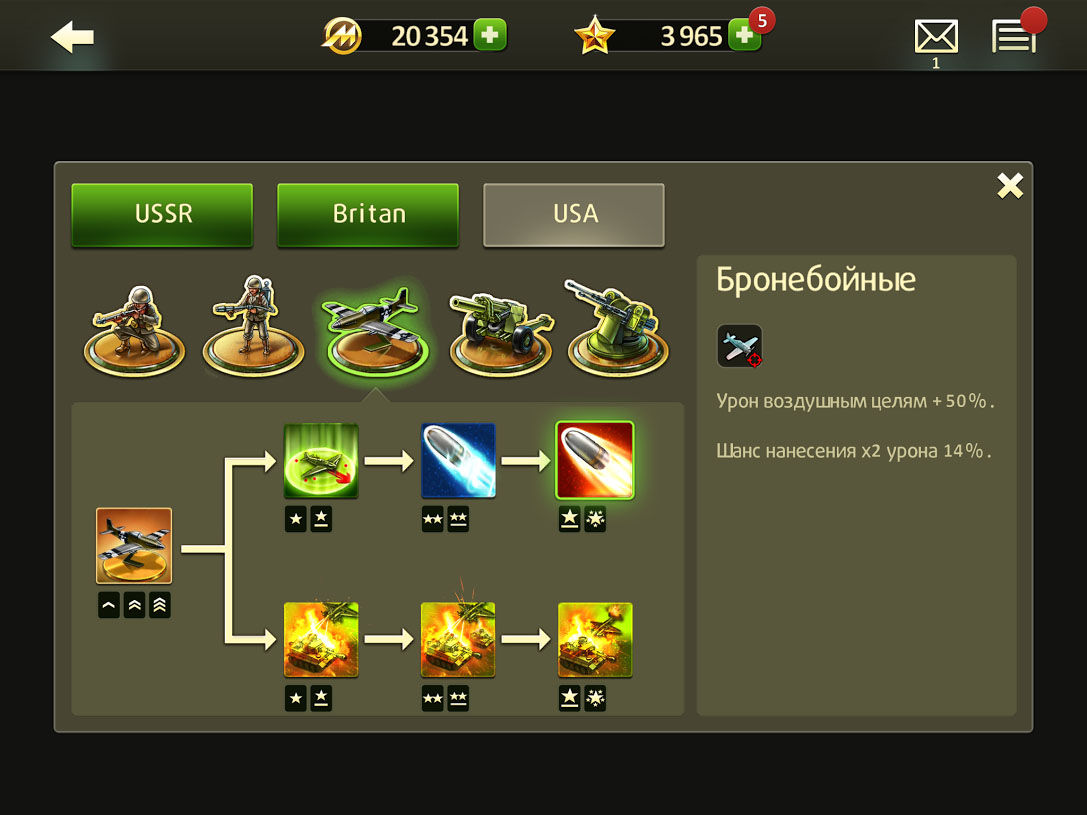This screenshot has width=1087, height=815.
Task: Open the mail envelope inbox
Action: click(x=936, y=37)
